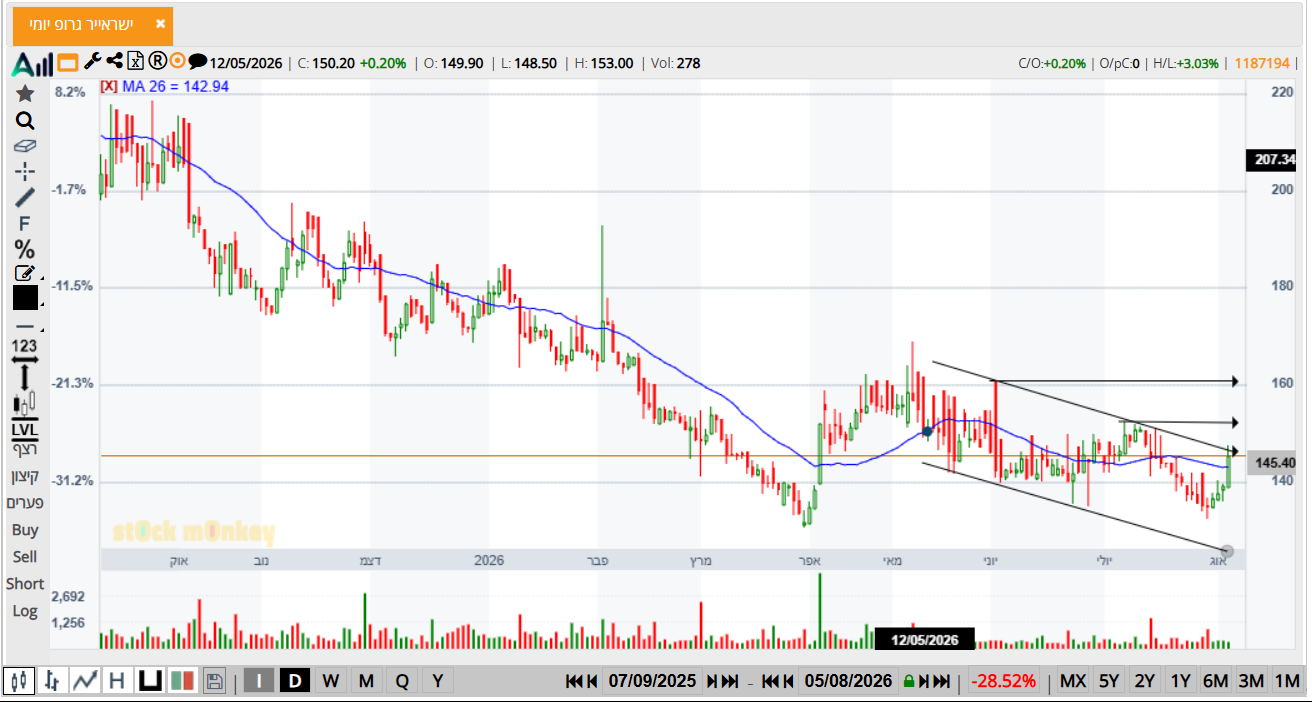This screenshot has height=702, width=1312.
Task: Click the Short button
Action: click(25, 584)
